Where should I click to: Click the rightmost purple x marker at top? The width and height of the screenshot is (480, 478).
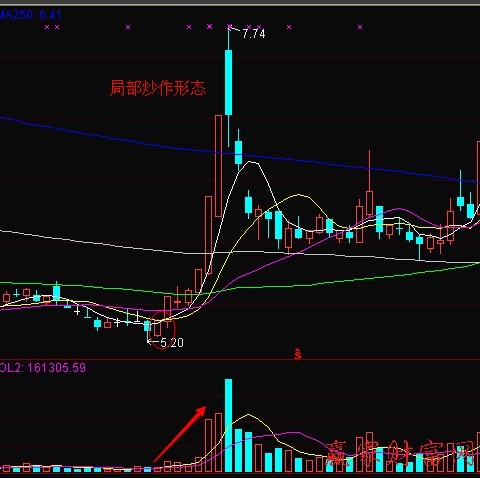point(360,27)
